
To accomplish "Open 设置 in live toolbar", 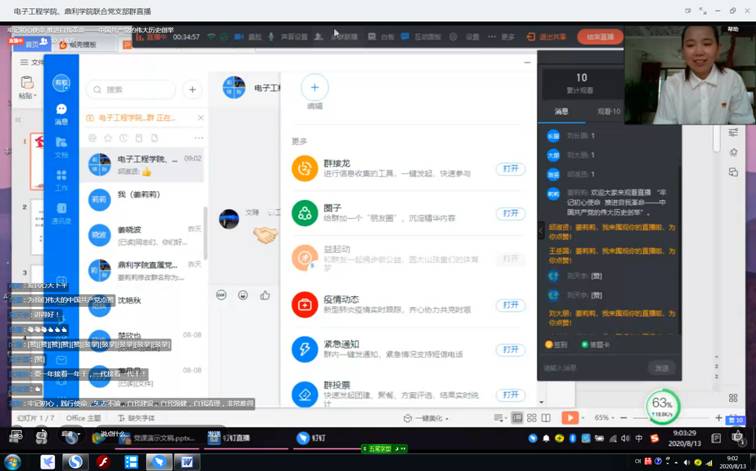I will 465,37.
